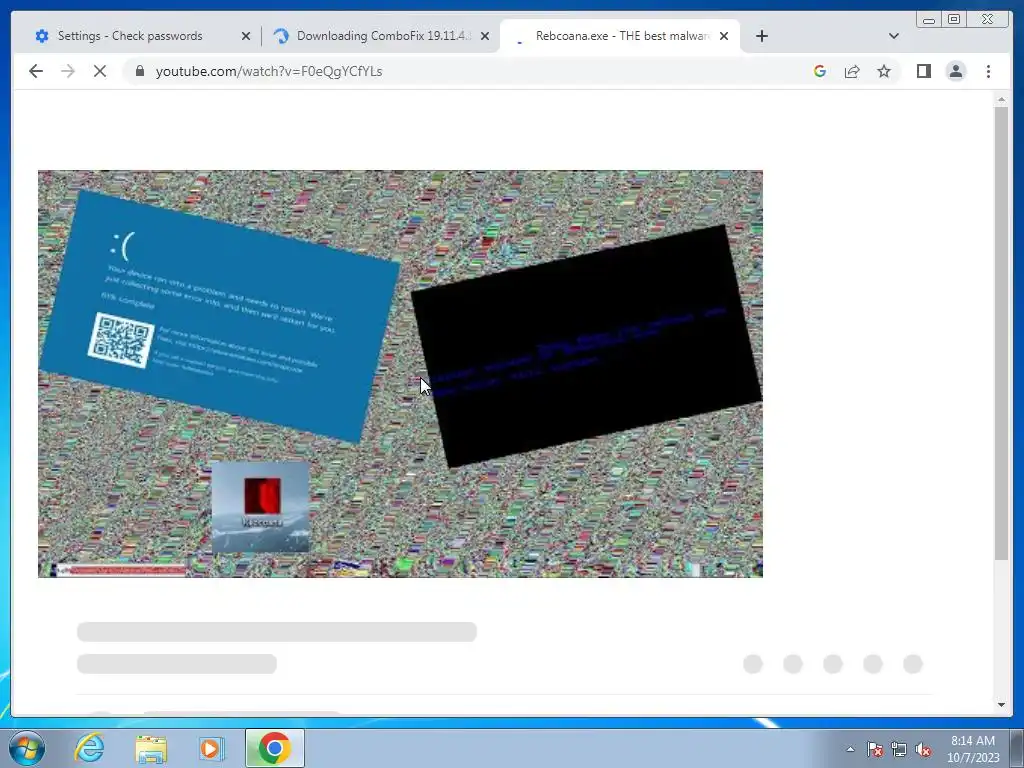This screenshot has width=1024, height=768.
Task: Click the vertical scrollbar thumb
Action: pos(1001,333)
